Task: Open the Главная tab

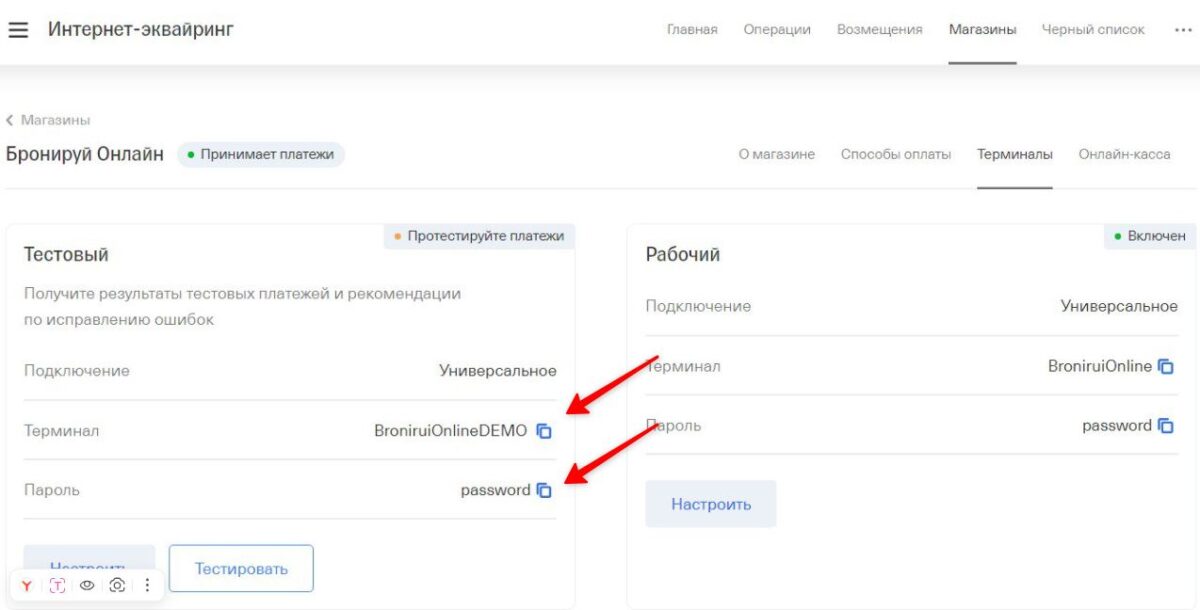Action: [692, 30]
